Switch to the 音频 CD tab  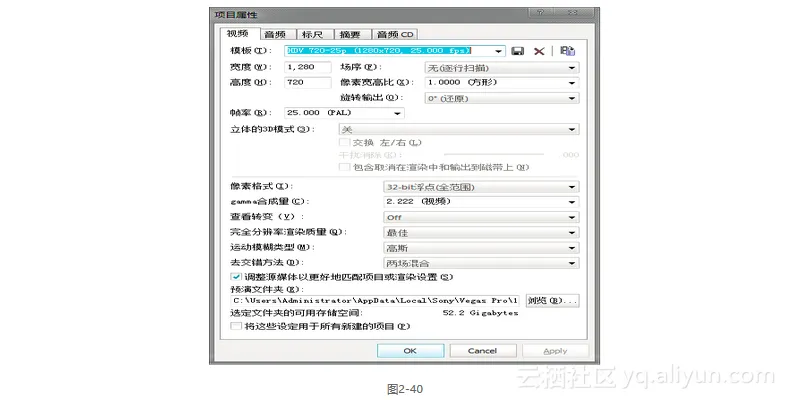coord(395,34)
